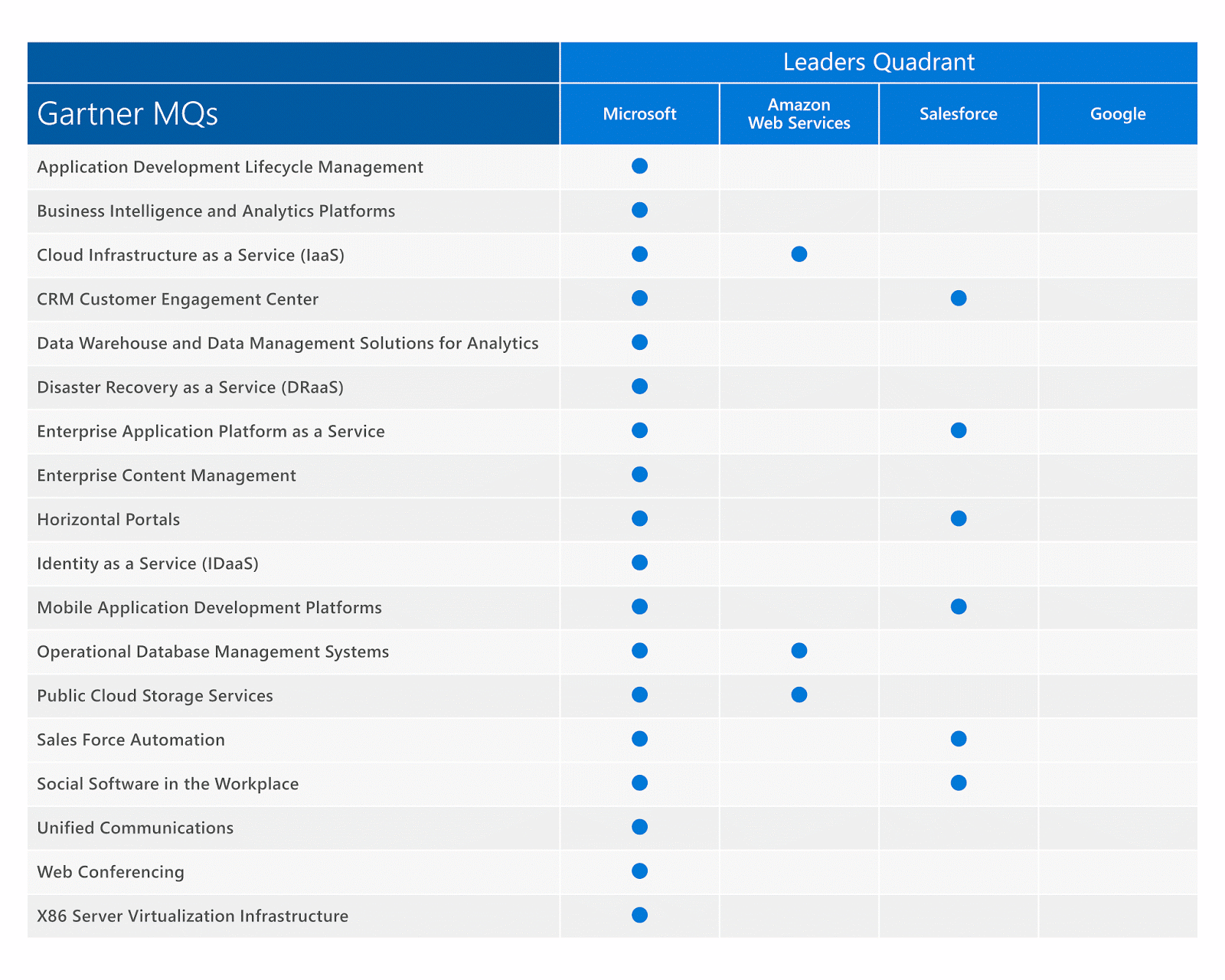Toggle the Salesforce marker for Mobile Application Development Platforms
The height and width of the screenshot is (980, 1225).
[x=958, y=607]
